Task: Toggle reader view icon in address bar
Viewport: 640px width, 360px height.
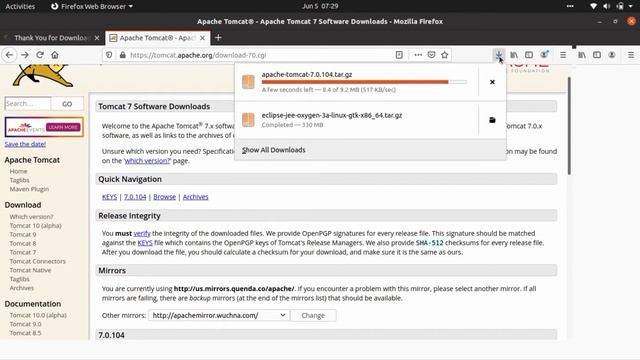Action: click(399, 55)
